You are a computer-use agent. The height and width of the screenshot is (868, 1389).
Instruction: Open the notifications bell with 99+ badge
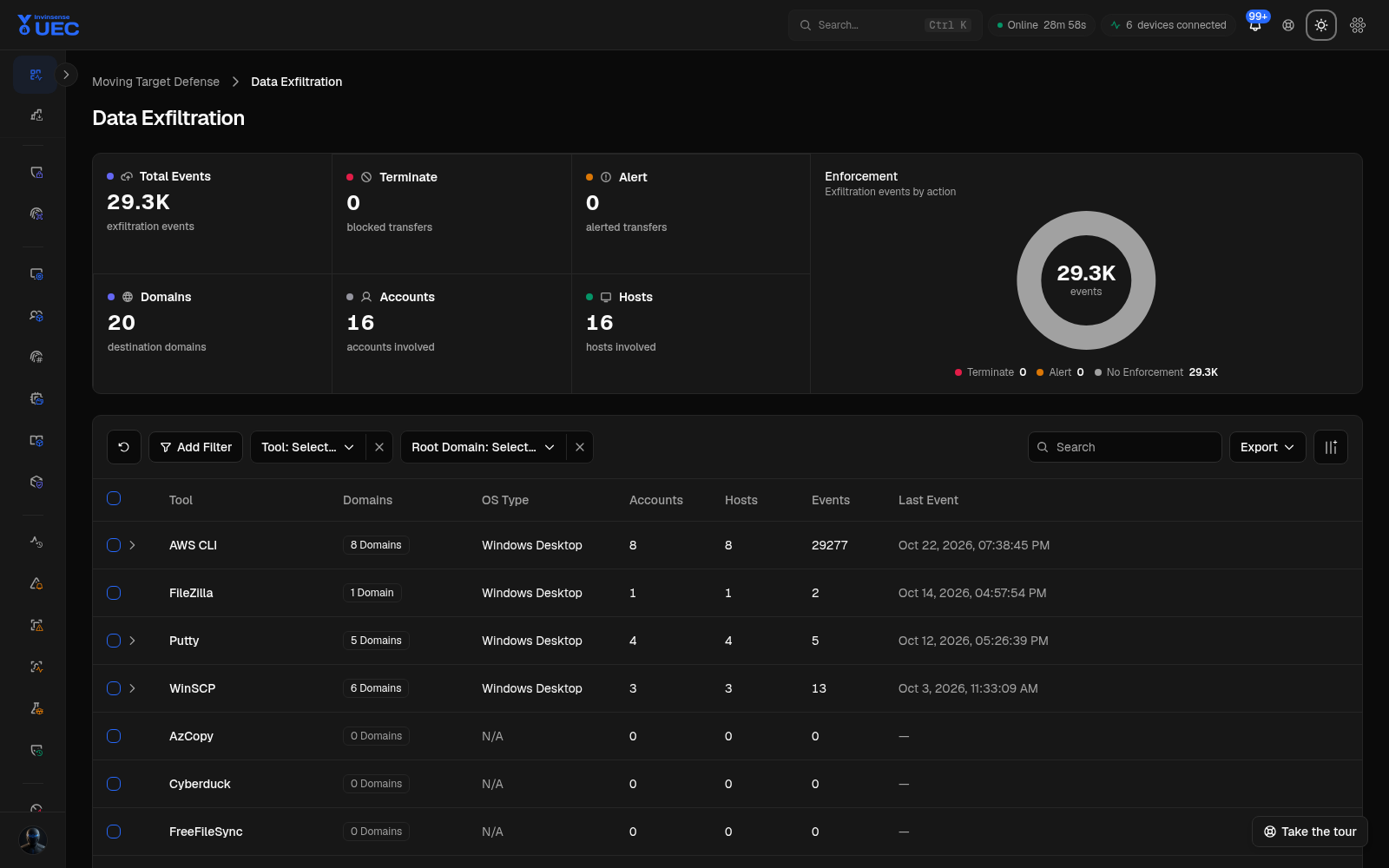[1255, 25]
